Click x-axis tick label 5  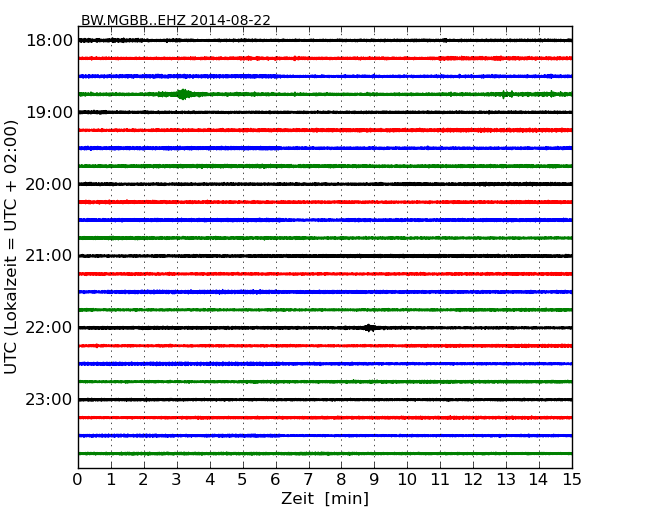pos(243,480)
